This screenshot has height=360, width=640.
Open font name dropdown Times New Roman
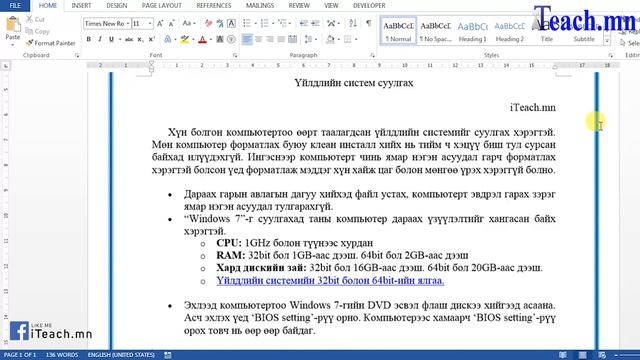point(128,24)
